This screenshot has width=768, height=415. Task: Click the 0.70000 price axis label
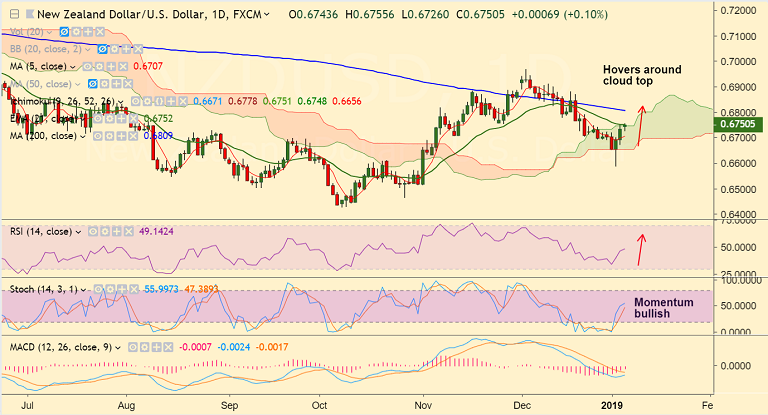point(738,62)
